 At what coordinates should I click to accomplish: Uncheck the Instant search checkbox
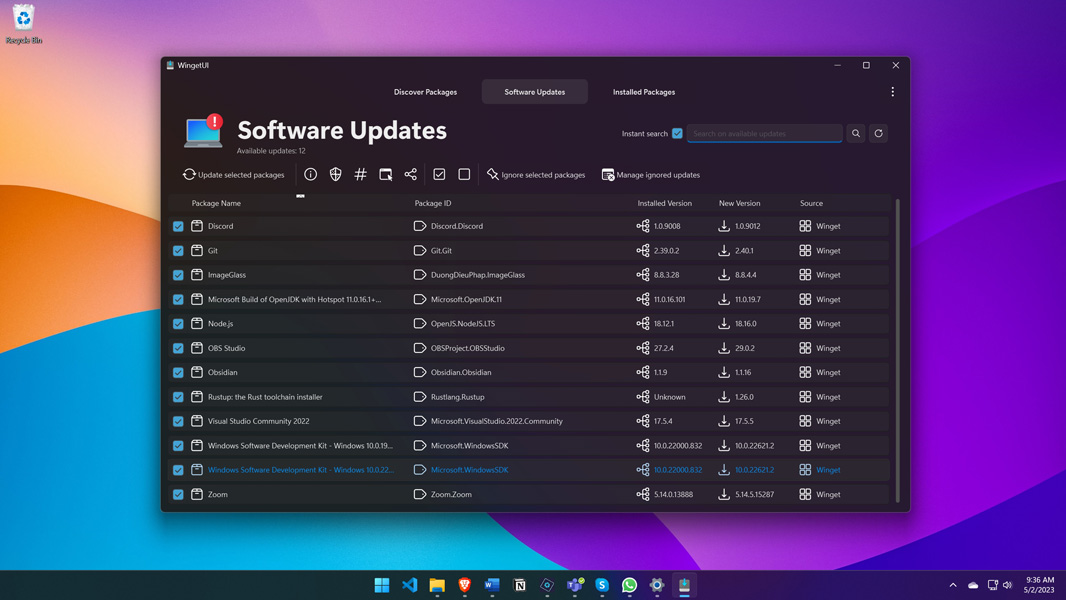677,133
